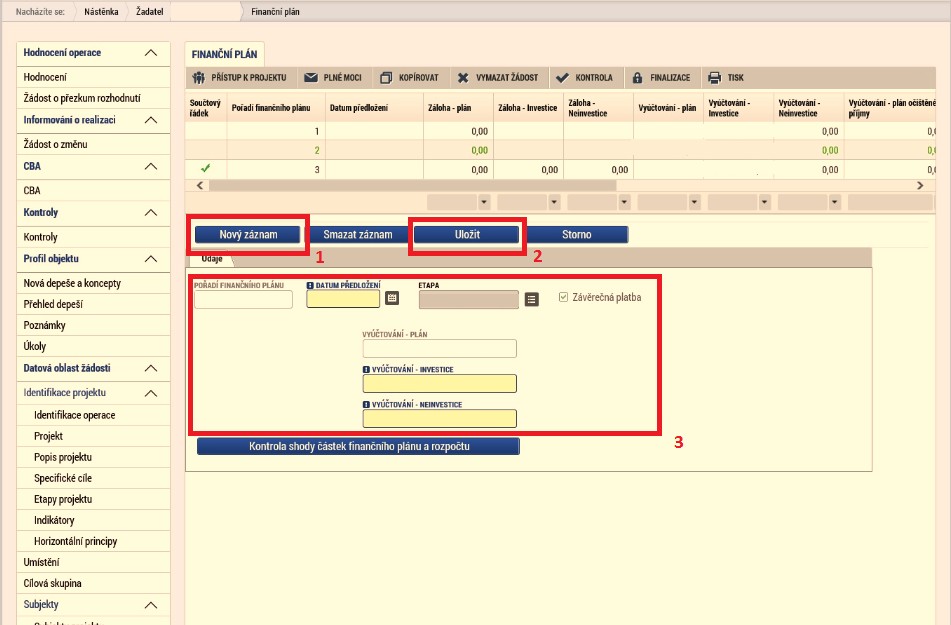
Task: Select table row with order 2
Action: click(x=560, y=150)
